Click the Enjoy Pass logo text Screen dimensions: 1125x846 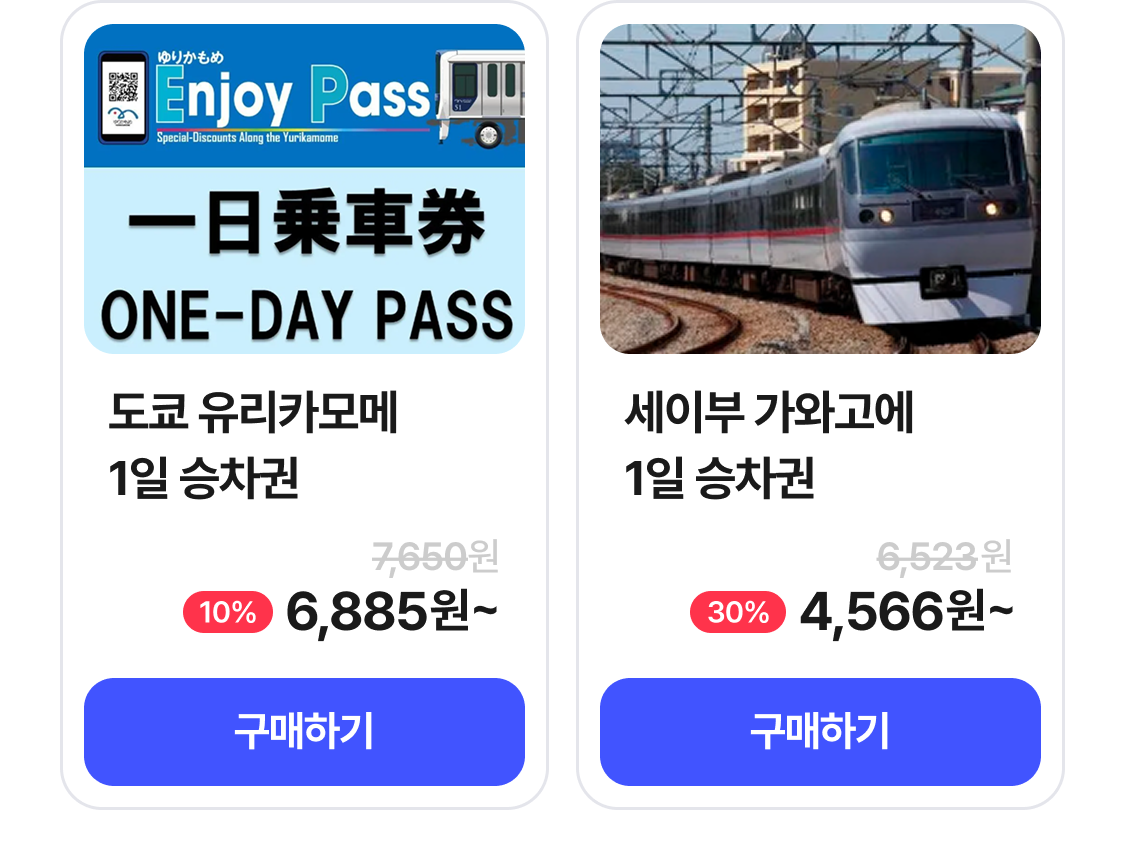pyautogui.click(x=293, y=97)
